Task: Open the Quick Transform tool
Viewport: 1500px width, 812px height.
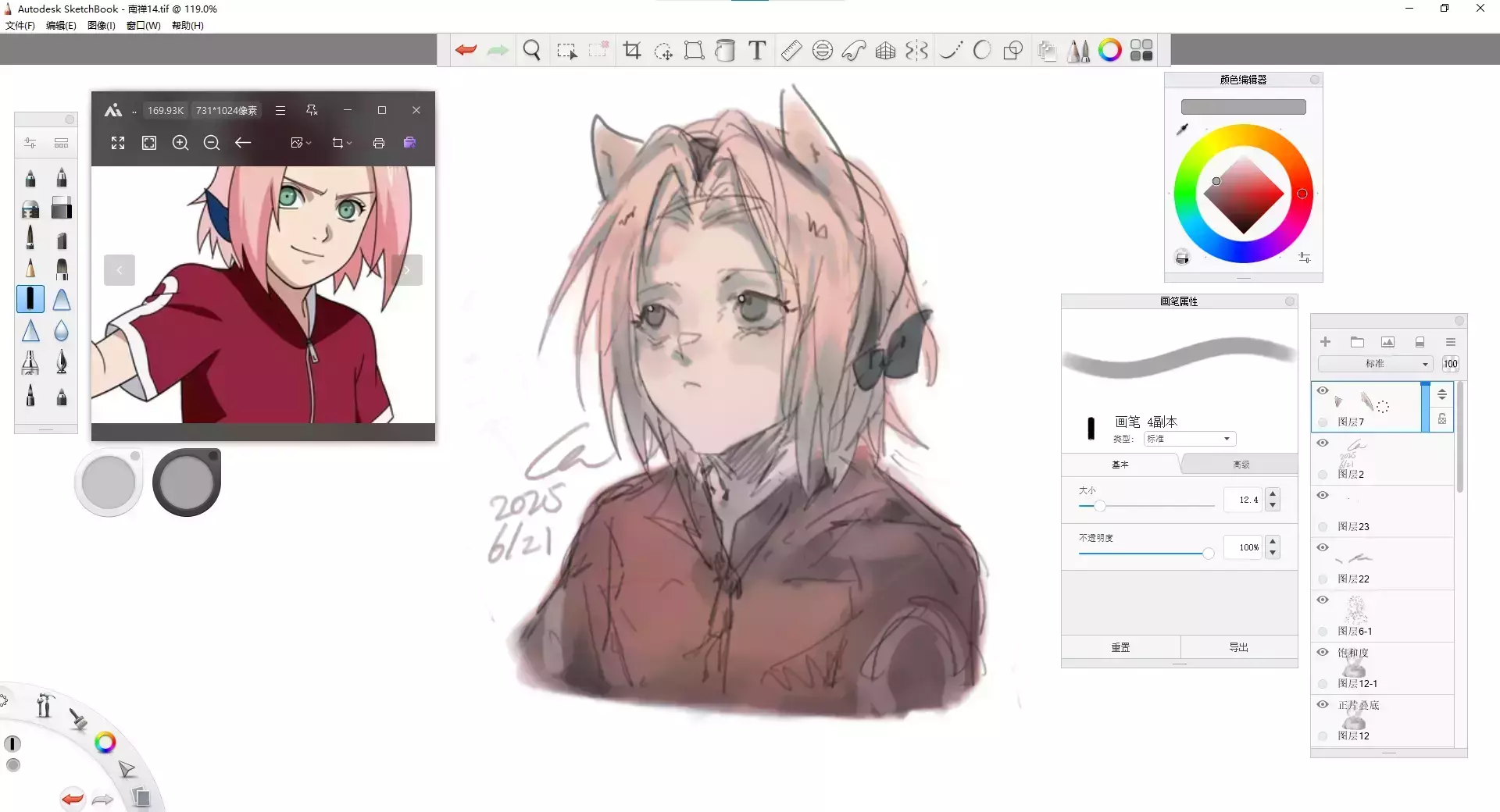Action: click(663, 51)
